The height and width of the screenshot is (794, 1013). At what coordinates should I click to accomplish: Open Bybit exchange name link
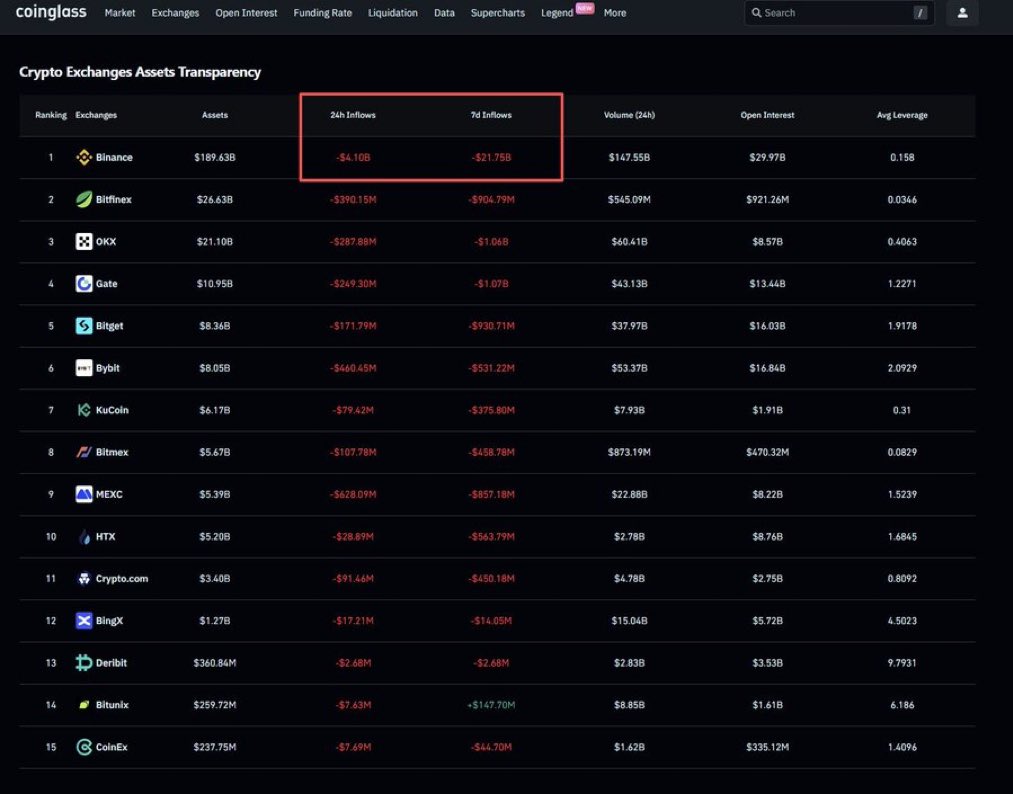click(108, 368)
